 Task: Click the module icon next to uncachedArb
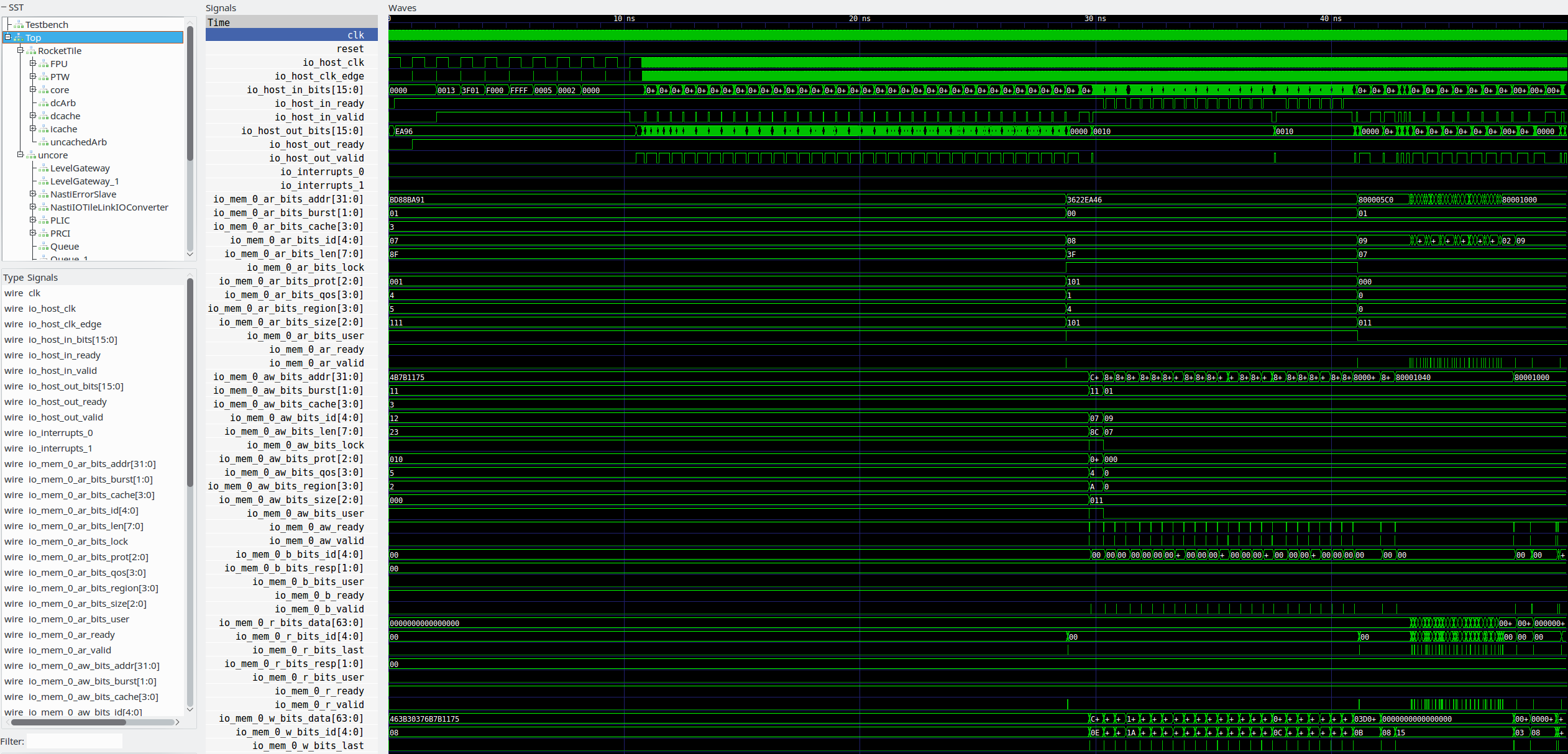(45, 142)
